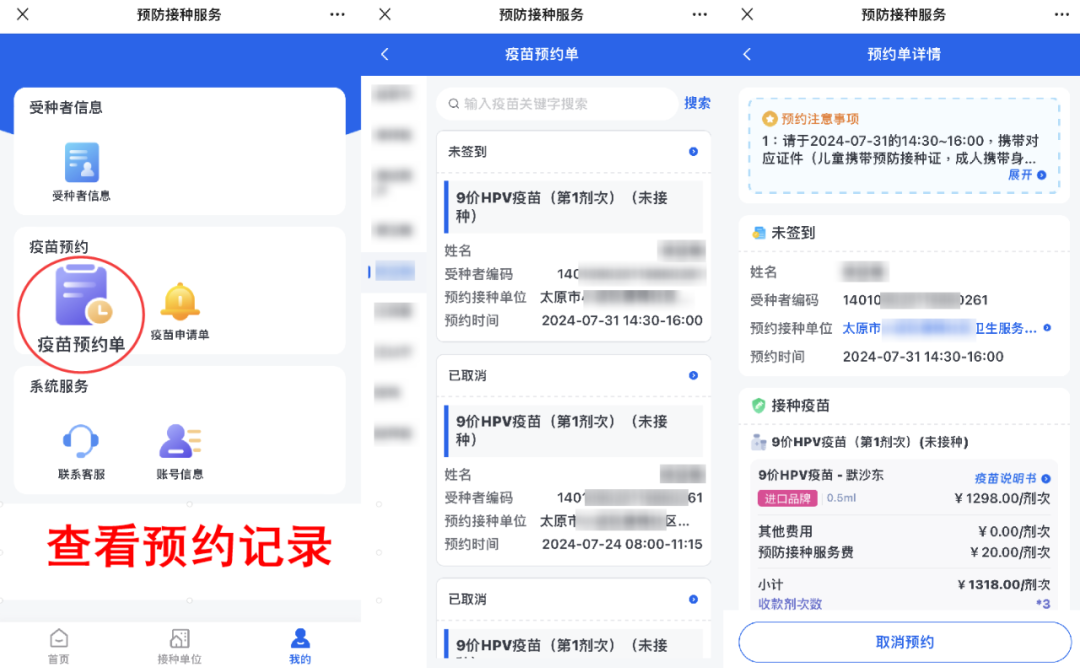Click 预防接种服务费 ¥20.00/剂次 row
Viewport: 1080px width, 668px height.
[904, 552]
